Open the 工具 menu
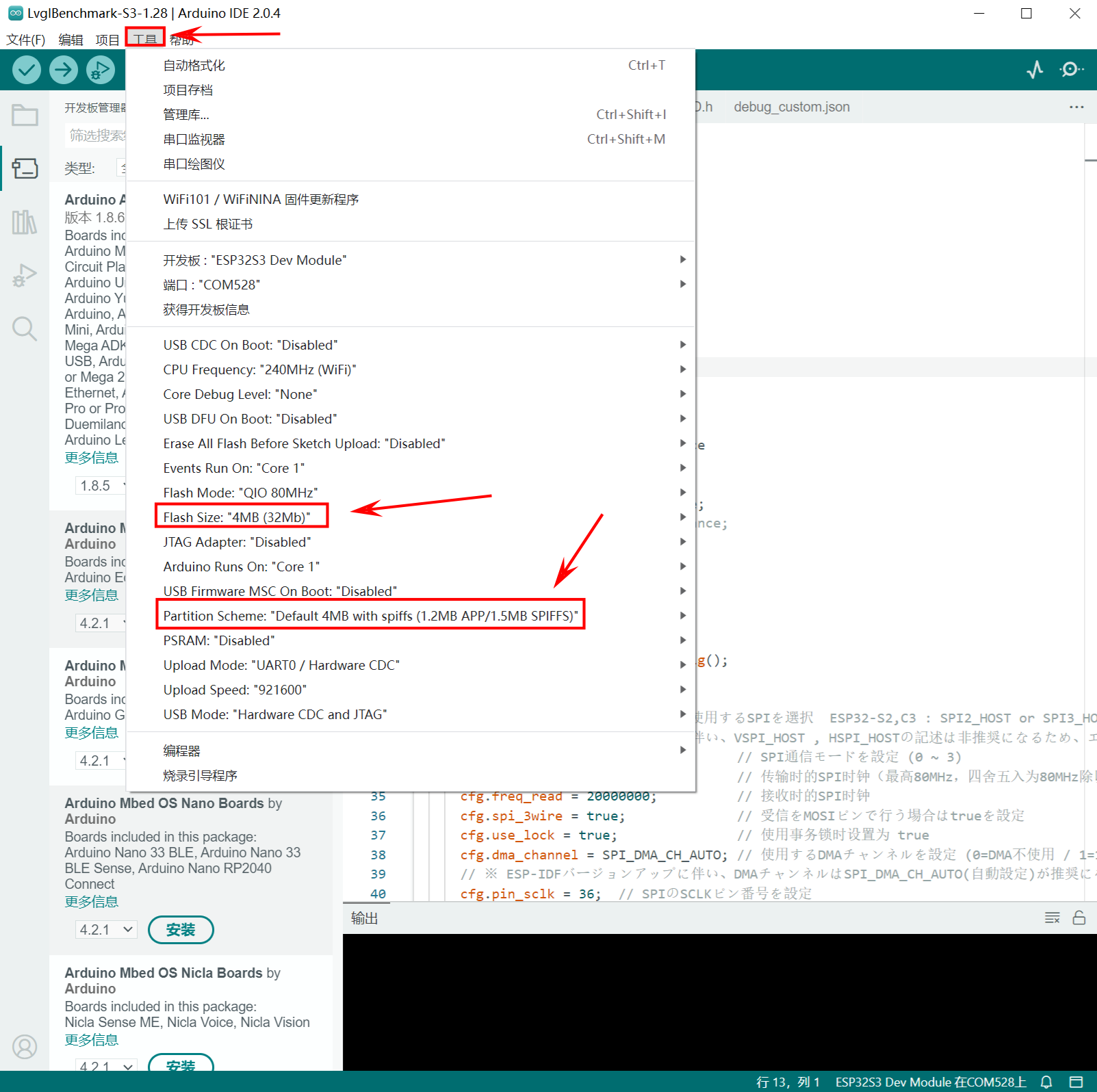 tap(145, 39)
